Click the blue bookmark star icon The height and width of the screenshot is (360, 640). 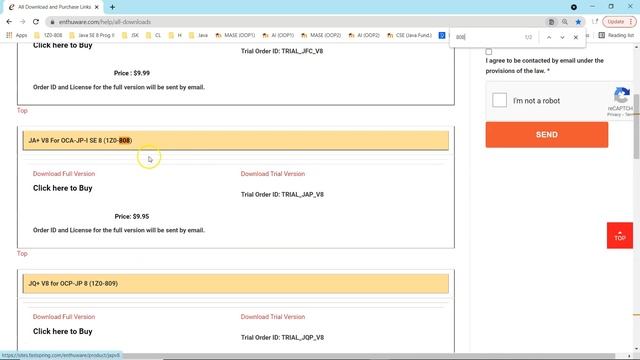pyautogui.click(x=578, y=22)
